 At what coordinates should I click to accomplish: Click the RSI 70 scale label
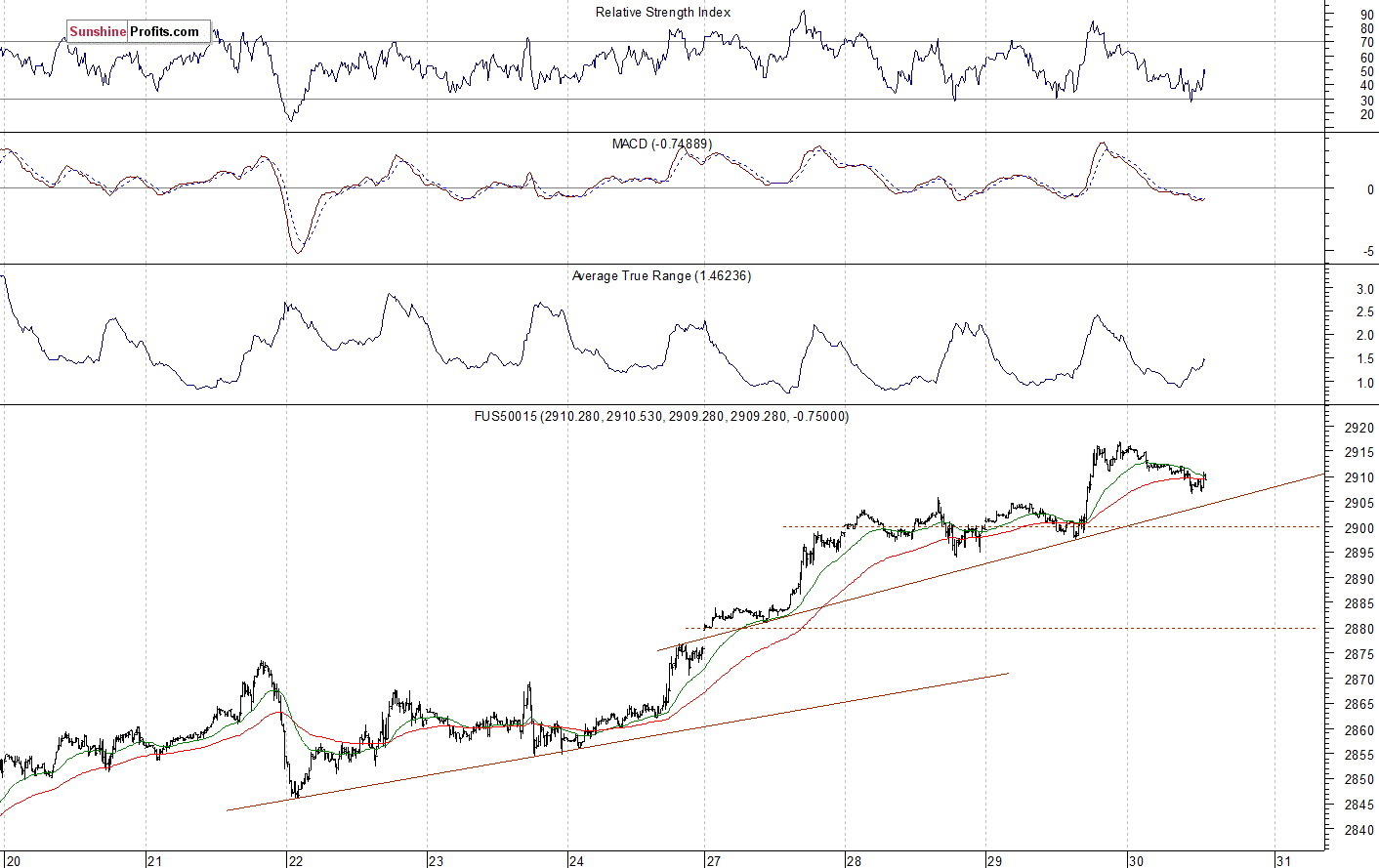pyautogui.click(x=1367, y=43)
